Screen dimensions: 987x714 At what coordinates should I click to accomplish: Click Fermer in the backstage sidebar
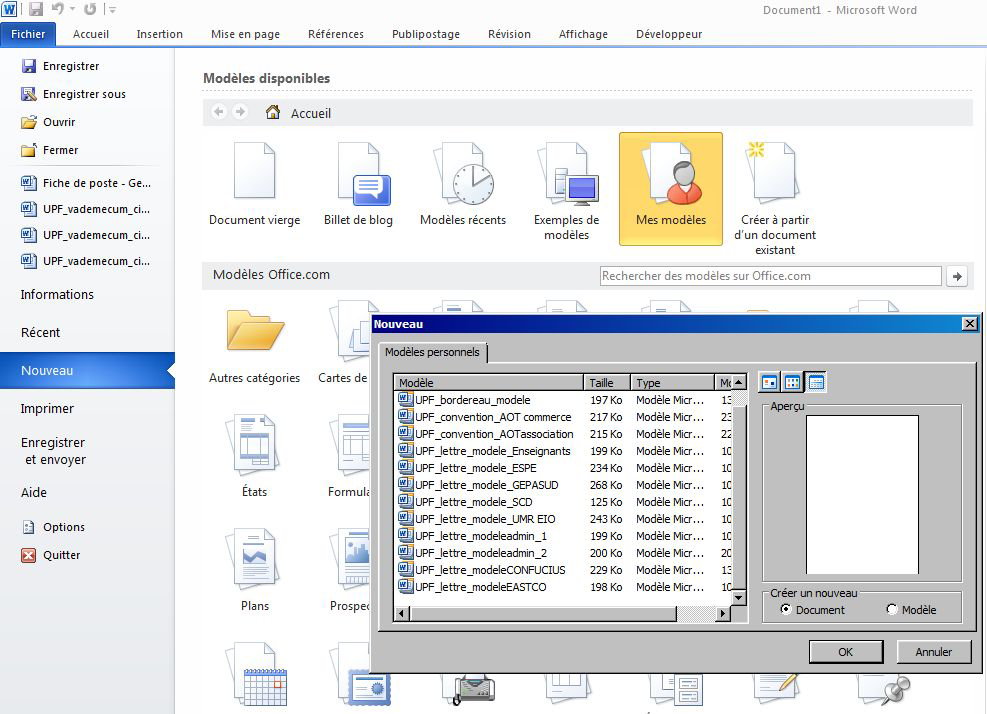tap(50, 150)
